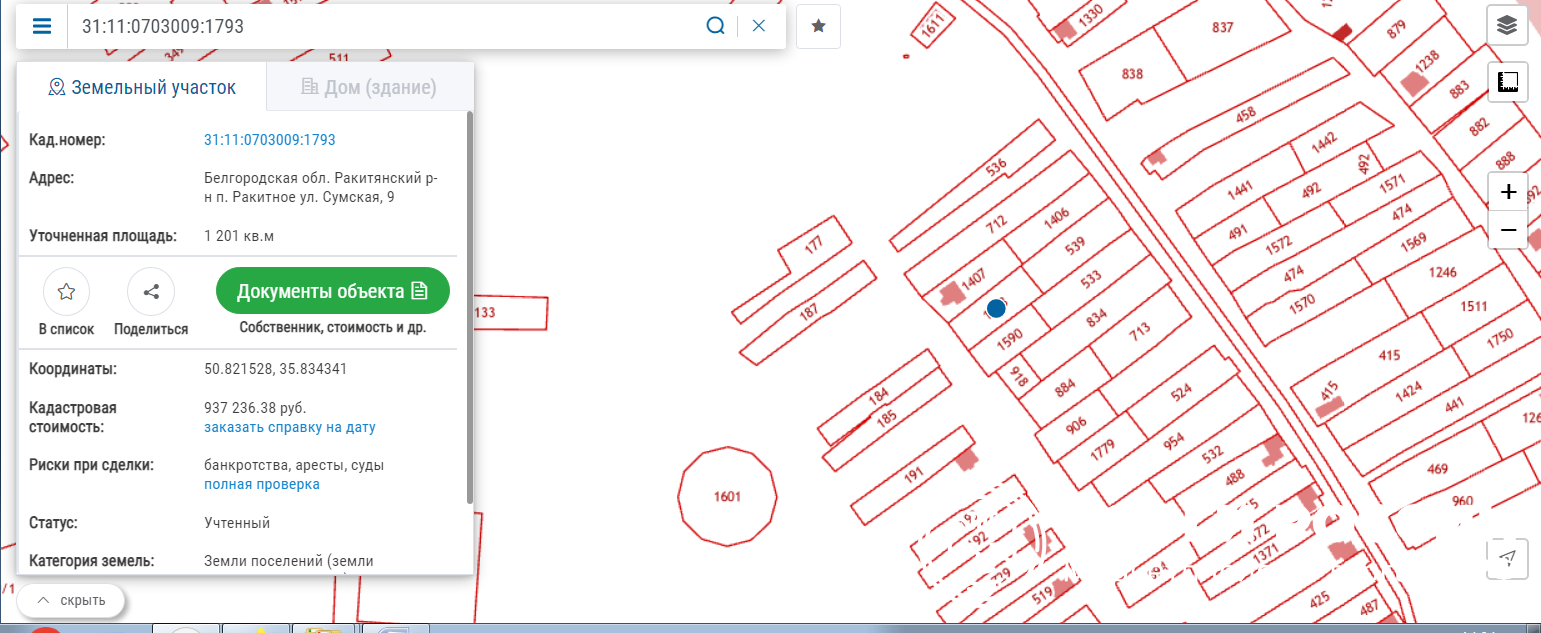Click the search magnifier icon

click(x=715, y=26)
